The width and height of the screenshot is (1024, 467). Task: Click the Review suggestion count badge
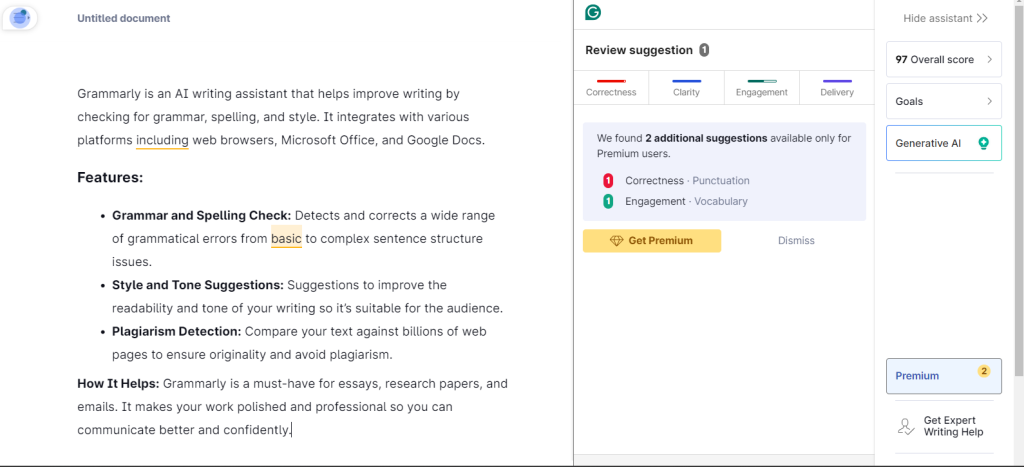(x=704, y=50)
